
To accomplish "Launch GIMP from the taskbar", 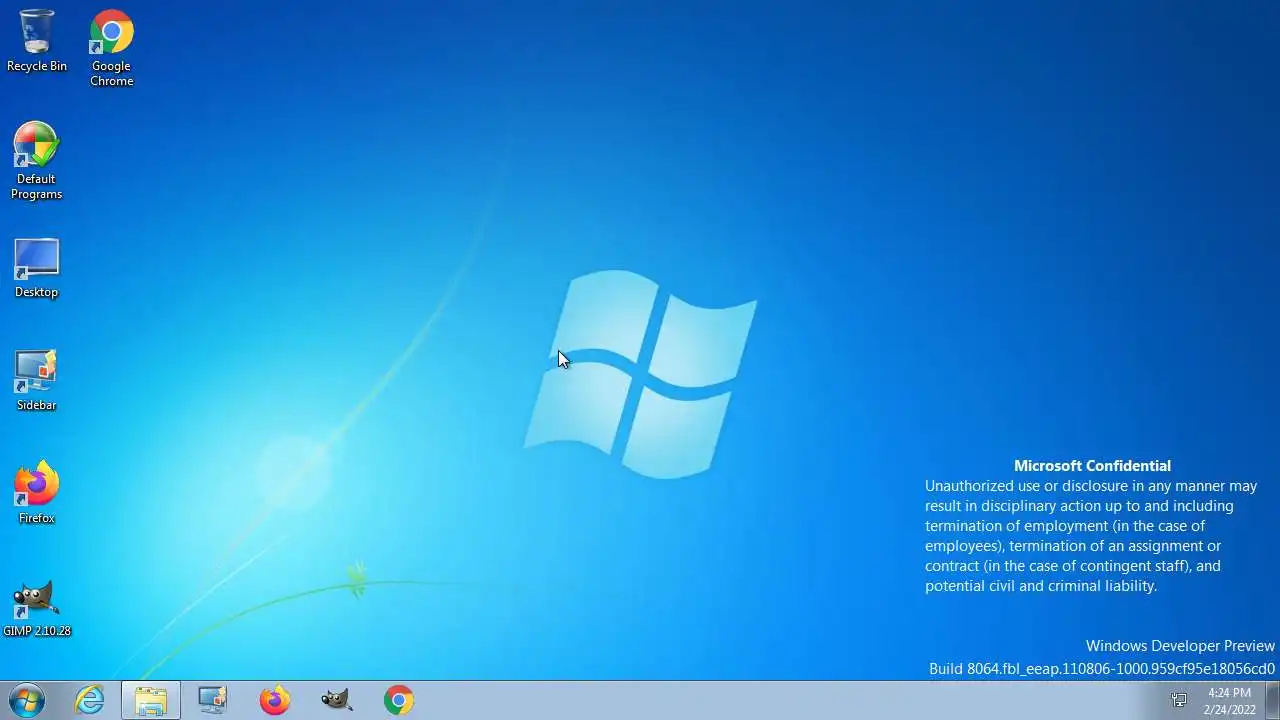I will pyautogui.click(x=337, y=700).
